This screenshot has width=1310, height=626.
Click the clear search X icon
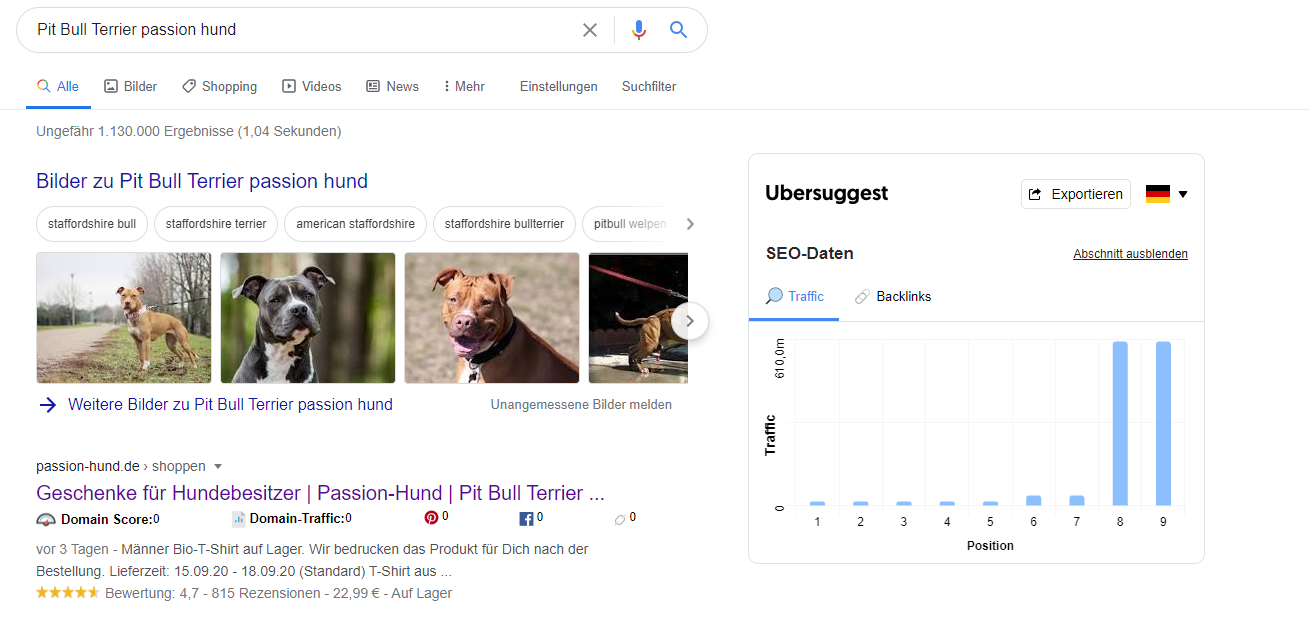point(590,30)
